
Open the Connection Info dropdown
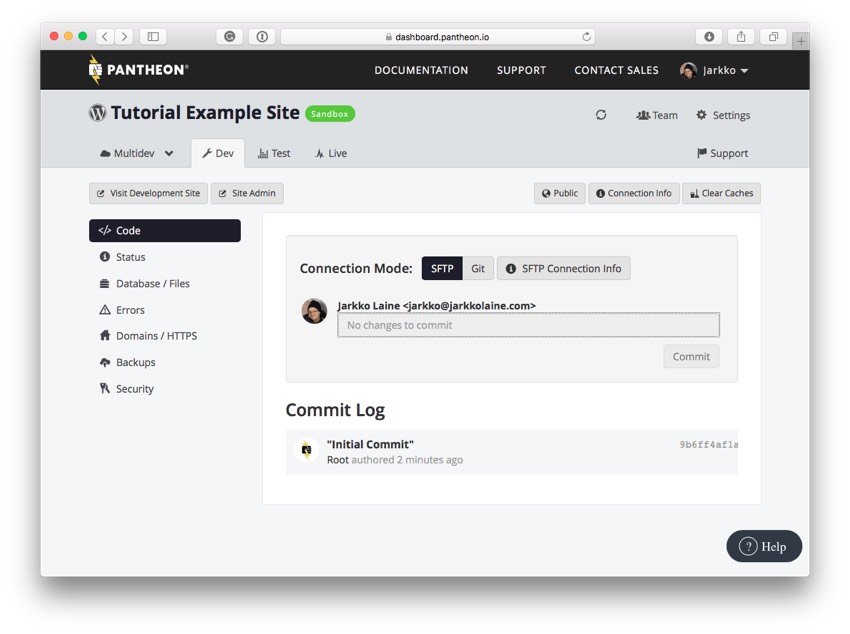click(634, 193)
